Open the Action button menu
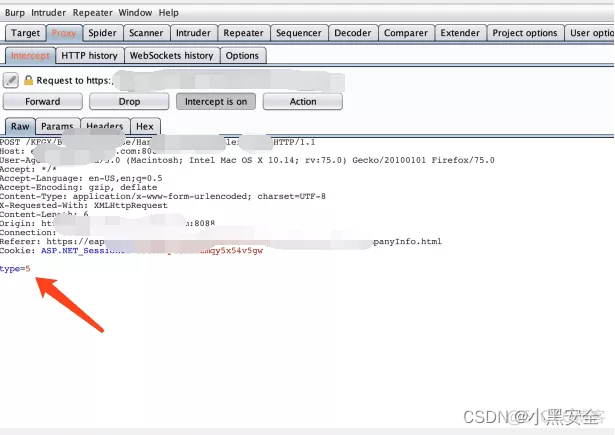The image size is (615, 435). tap(303, 102)
